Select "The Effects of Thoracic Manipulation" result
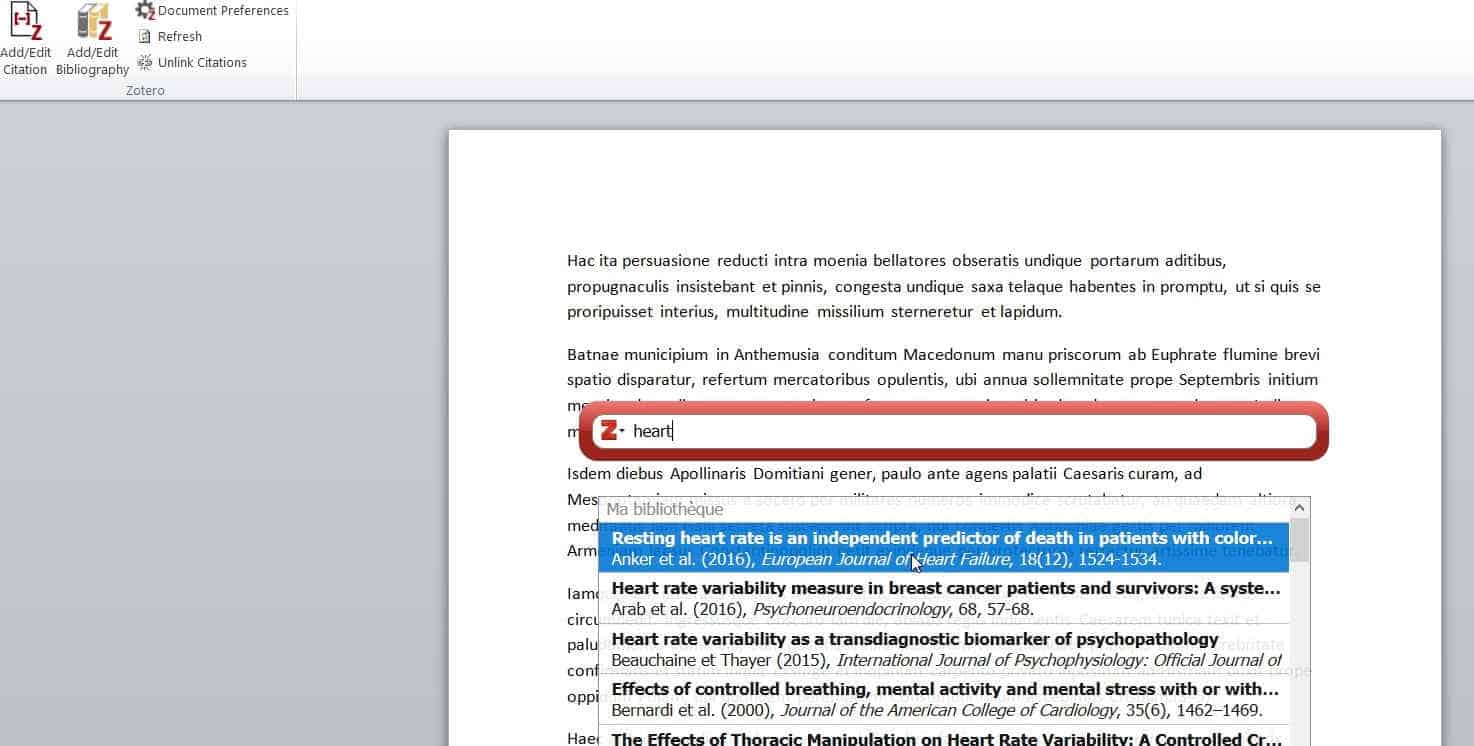Screen dimensions: 1474x746 (x=944, y=737)
